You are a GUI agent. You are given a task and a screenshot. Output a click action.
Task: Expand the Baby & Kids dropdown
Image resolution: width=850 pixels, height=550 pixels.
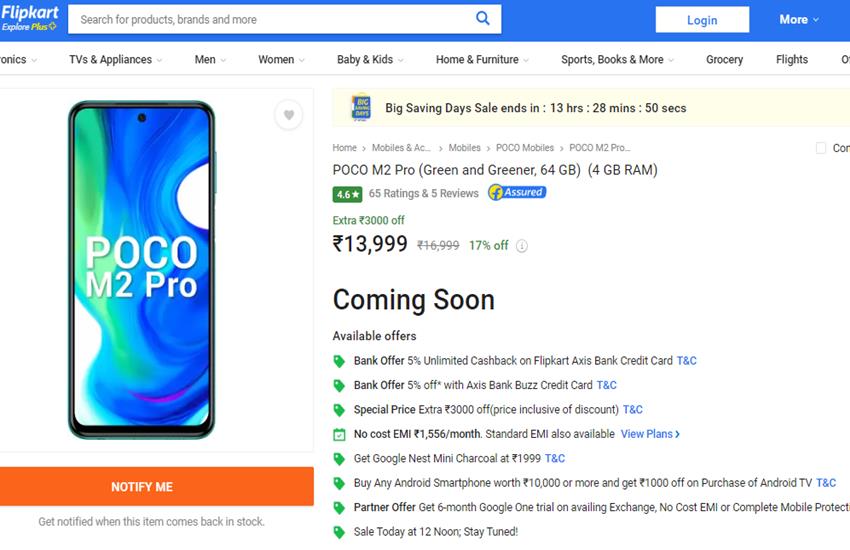coord(370,60)
